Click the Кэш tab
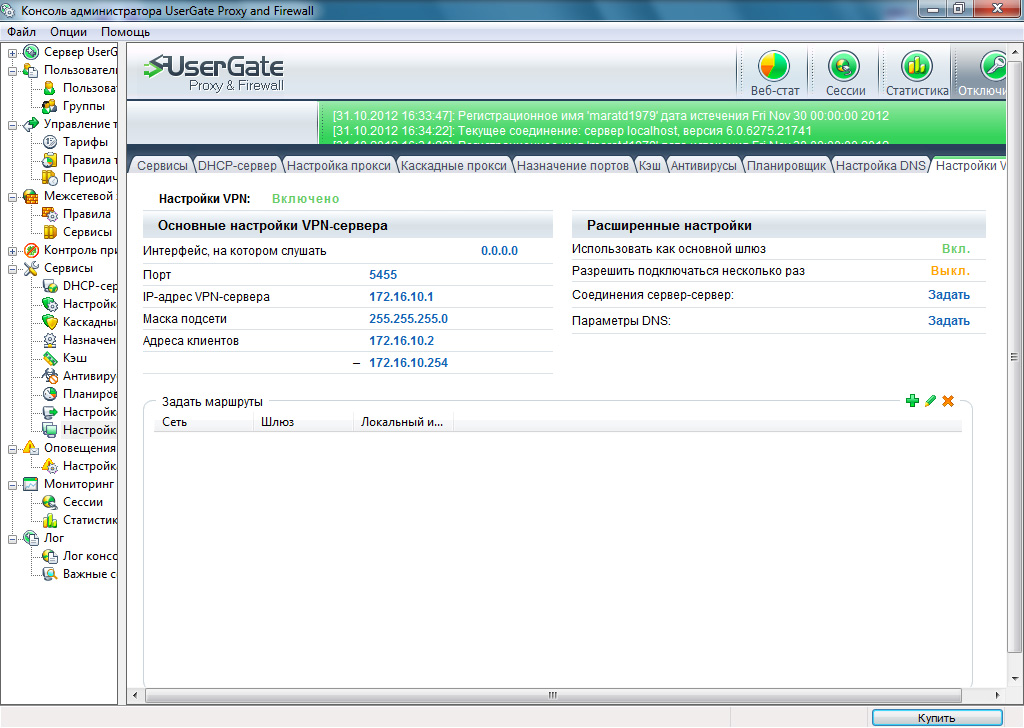 click(650, 166)
